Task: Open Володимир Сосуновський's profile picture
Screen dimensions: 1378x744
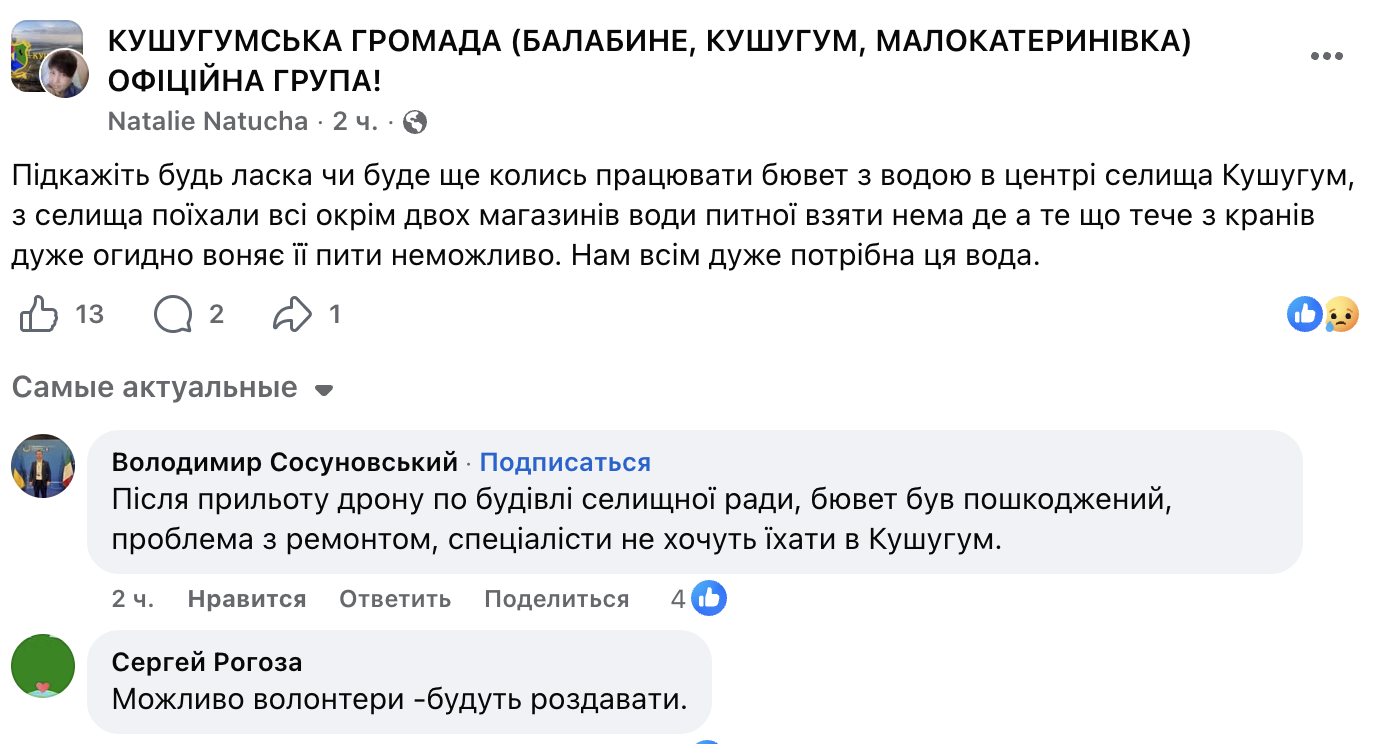Action: [x=43, y=466]
